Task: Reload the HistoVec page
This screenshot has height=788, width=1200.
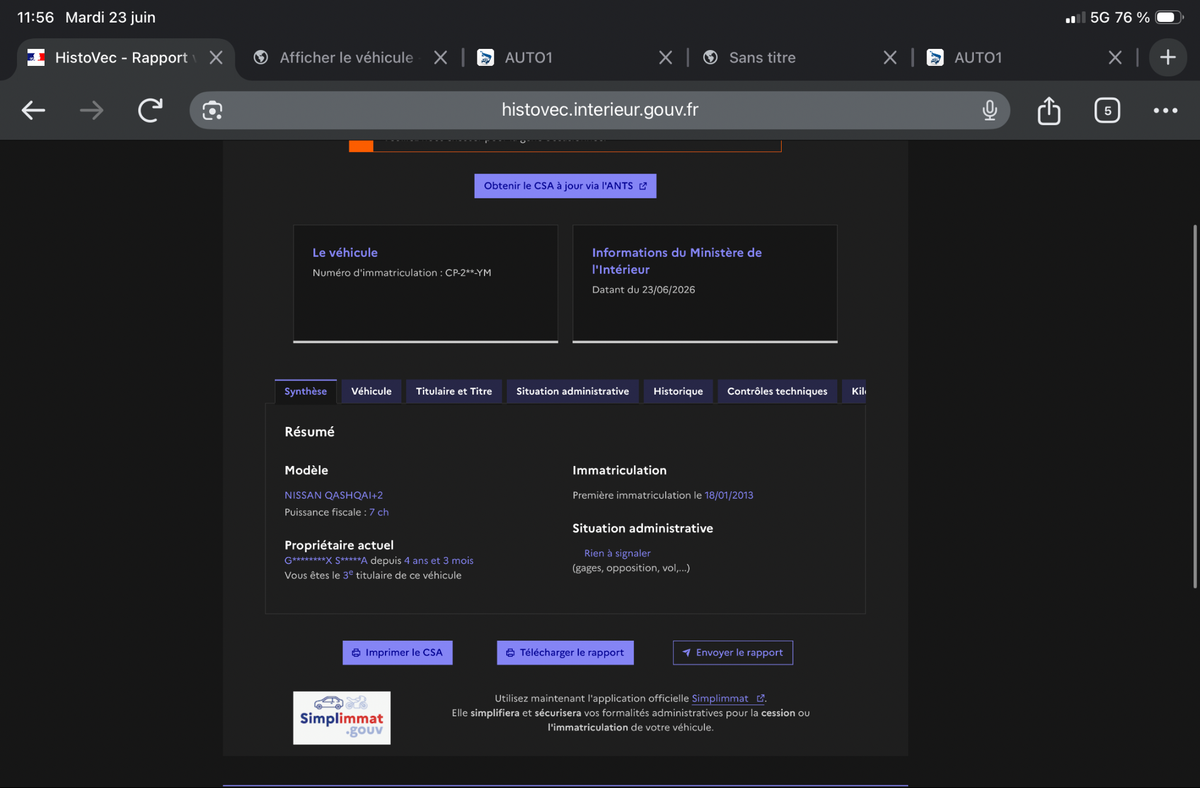Action: [150, 110]
